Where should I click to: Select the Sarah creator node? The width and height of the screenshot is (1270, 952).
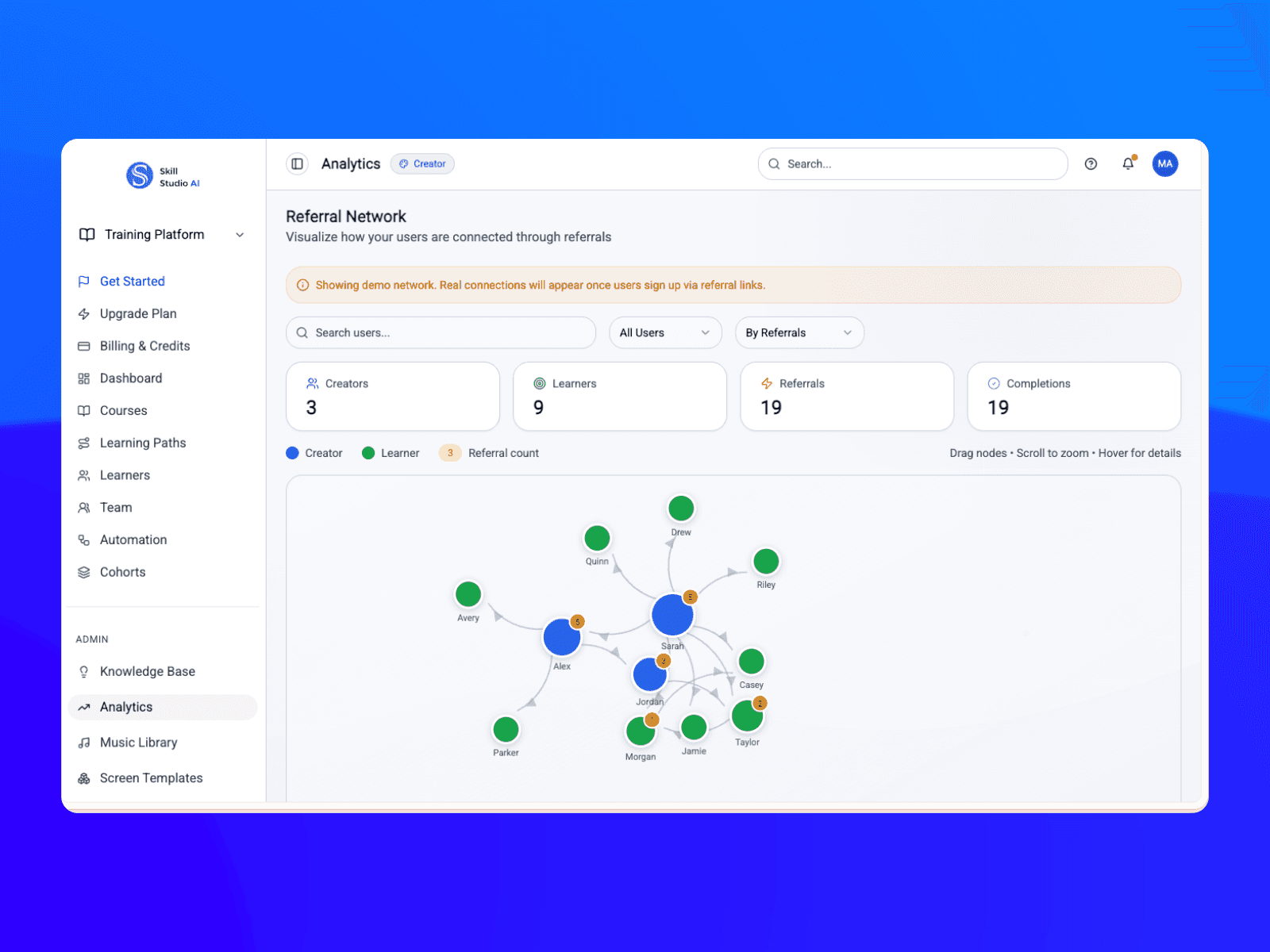672,615
